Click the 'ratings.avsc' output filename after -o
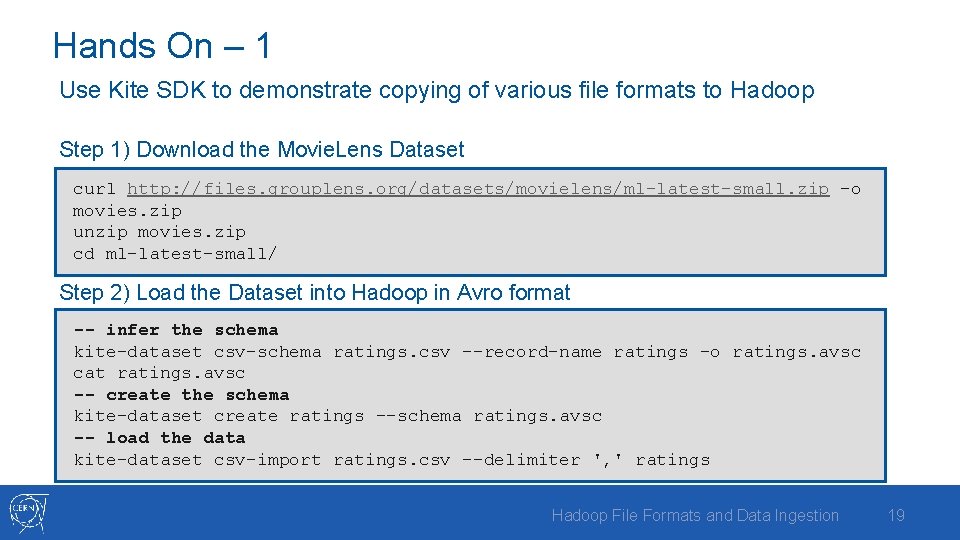960x540 pixels. coord(797,352)
